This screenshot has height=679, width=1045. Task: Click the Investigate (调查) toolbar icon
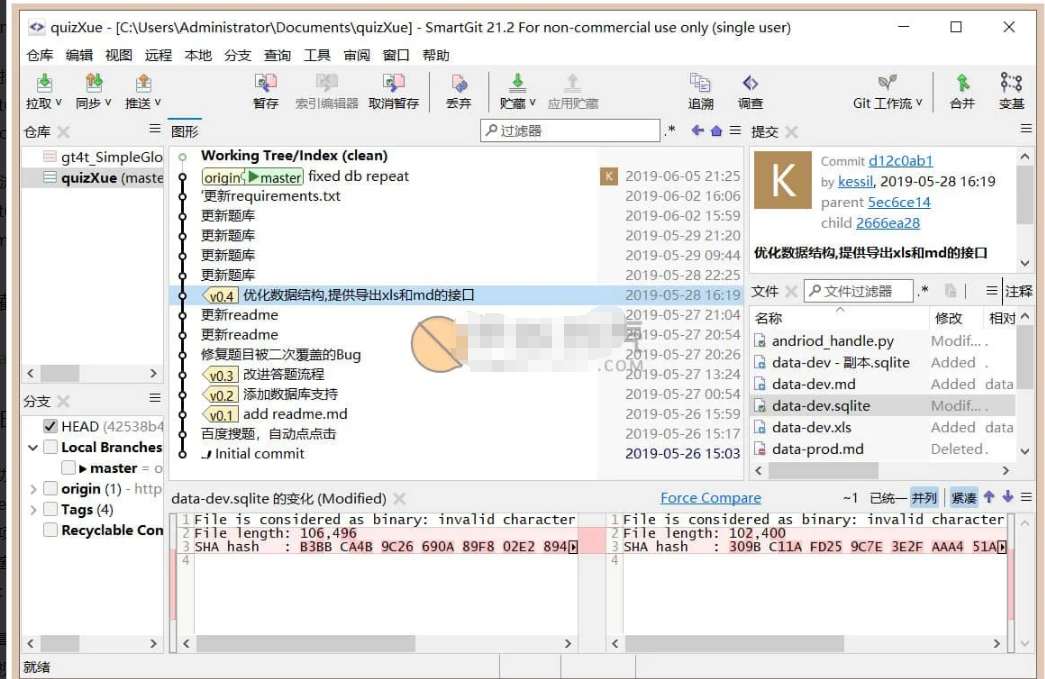coord(750,84)
